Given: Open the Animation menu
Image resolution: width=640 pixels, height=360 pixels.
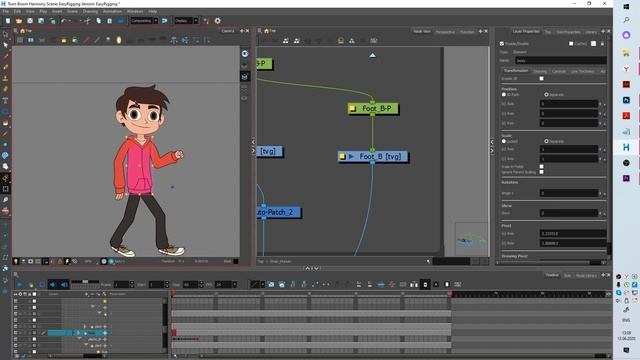Looking at the screenshot, I should pyautogui.click(x=112, y=11).
